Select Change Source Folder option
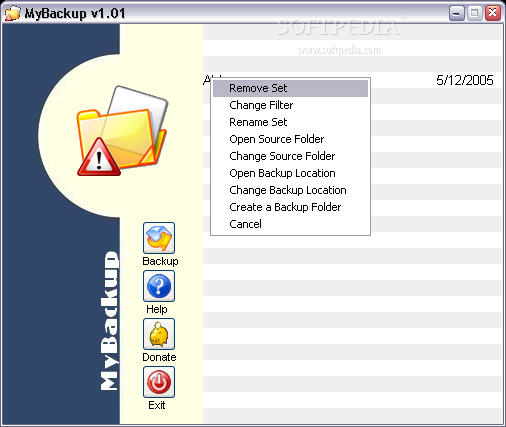The height and width of the screenshot is (427, 506). pyautogui.click(x=290, y=156)
